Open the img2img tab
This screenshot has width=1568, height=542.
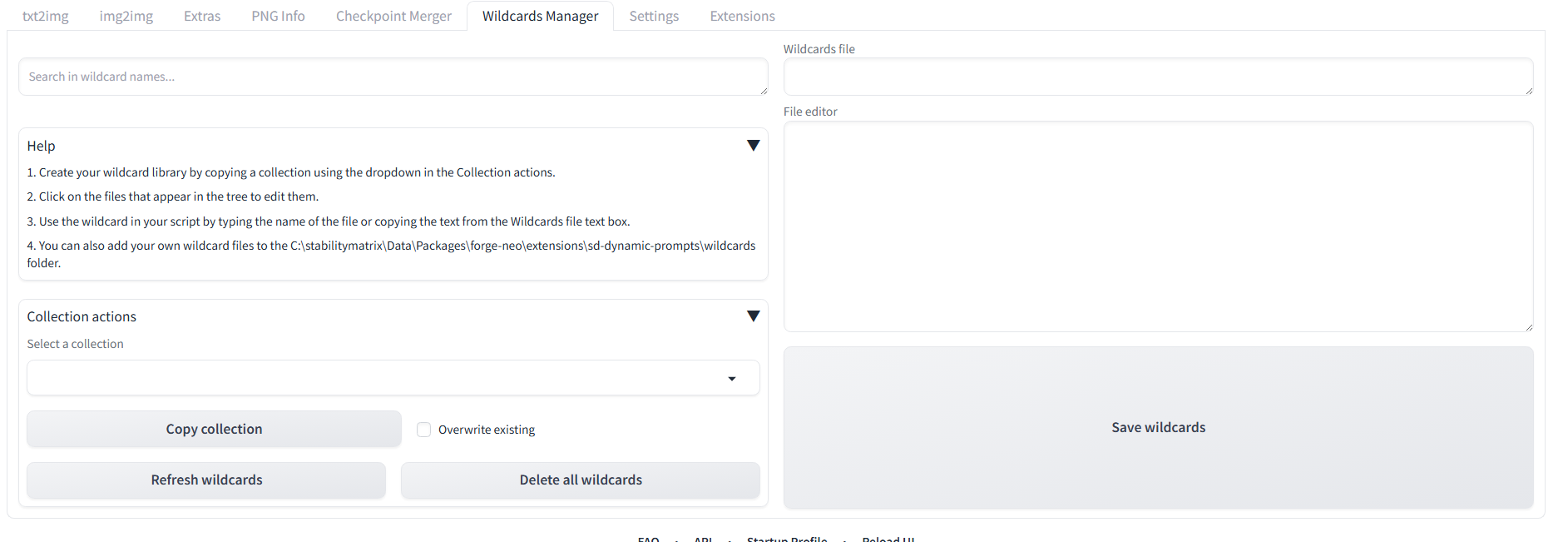click(126, 16)
